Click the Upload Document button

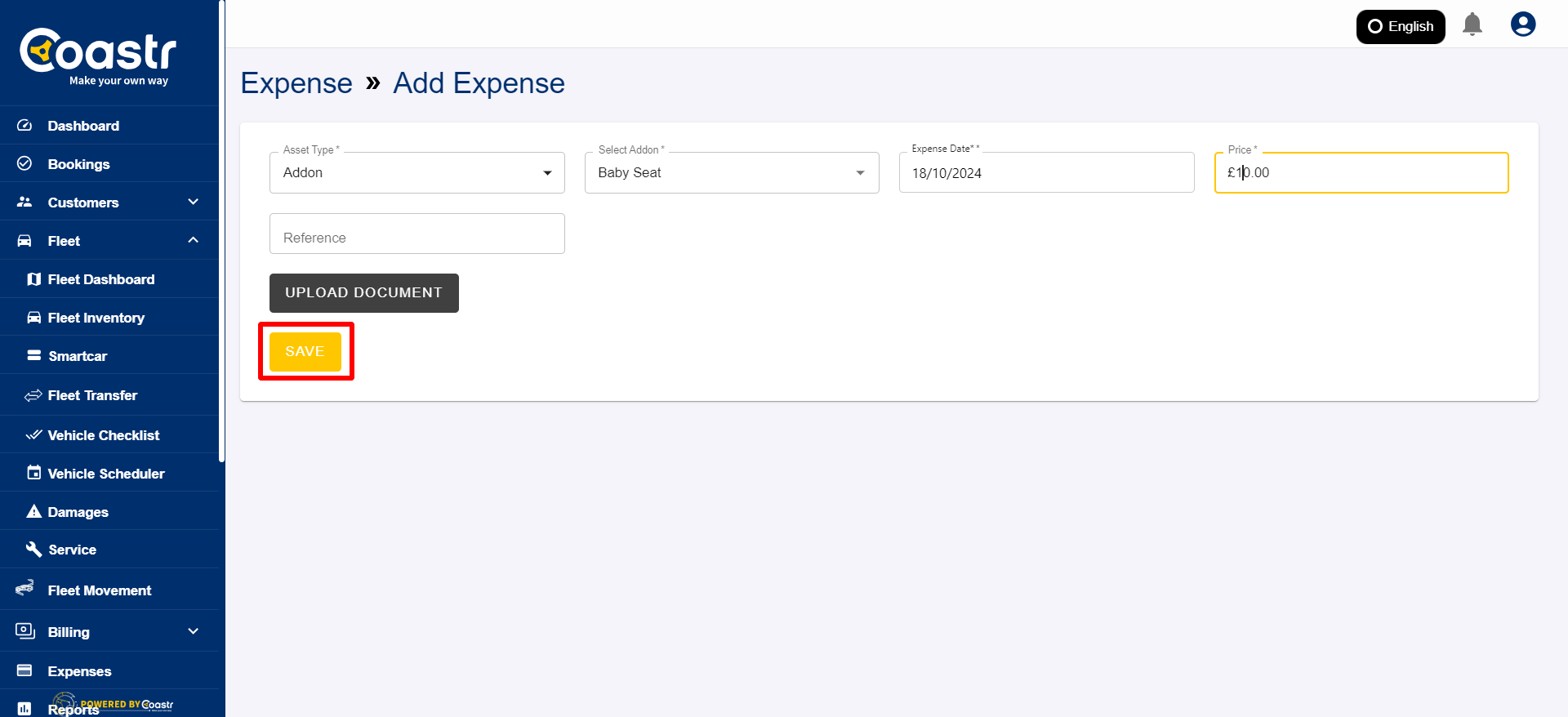[364, 293]
